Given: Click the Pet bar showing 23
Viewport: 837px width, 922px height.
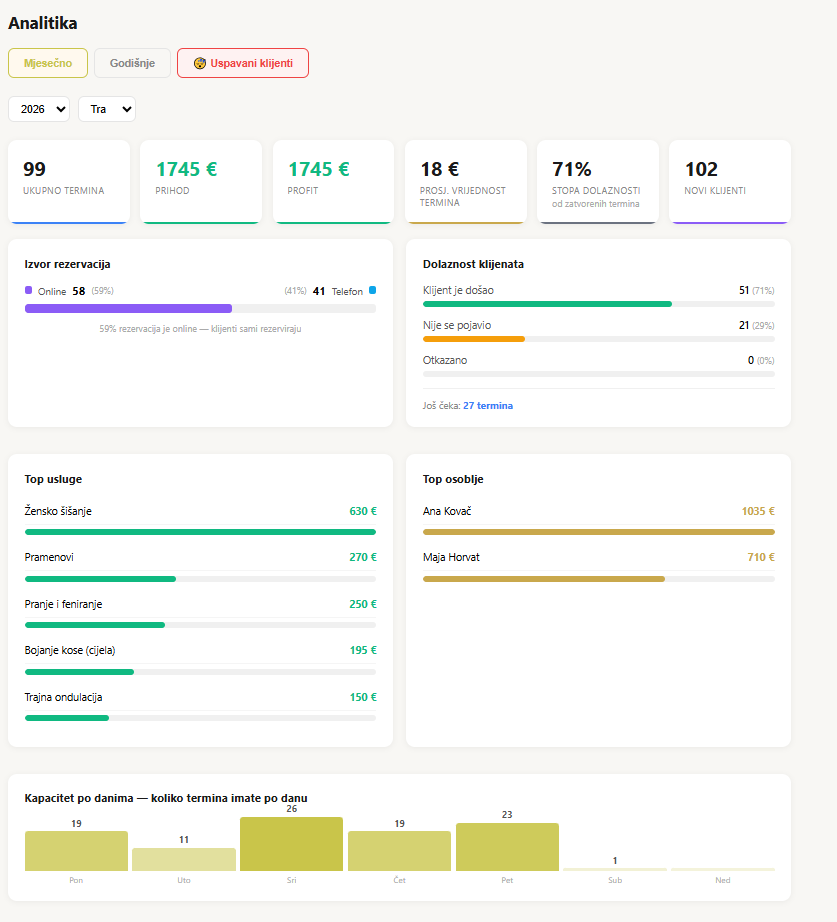Looking at the screenshot, I should [x=507, y=847].
